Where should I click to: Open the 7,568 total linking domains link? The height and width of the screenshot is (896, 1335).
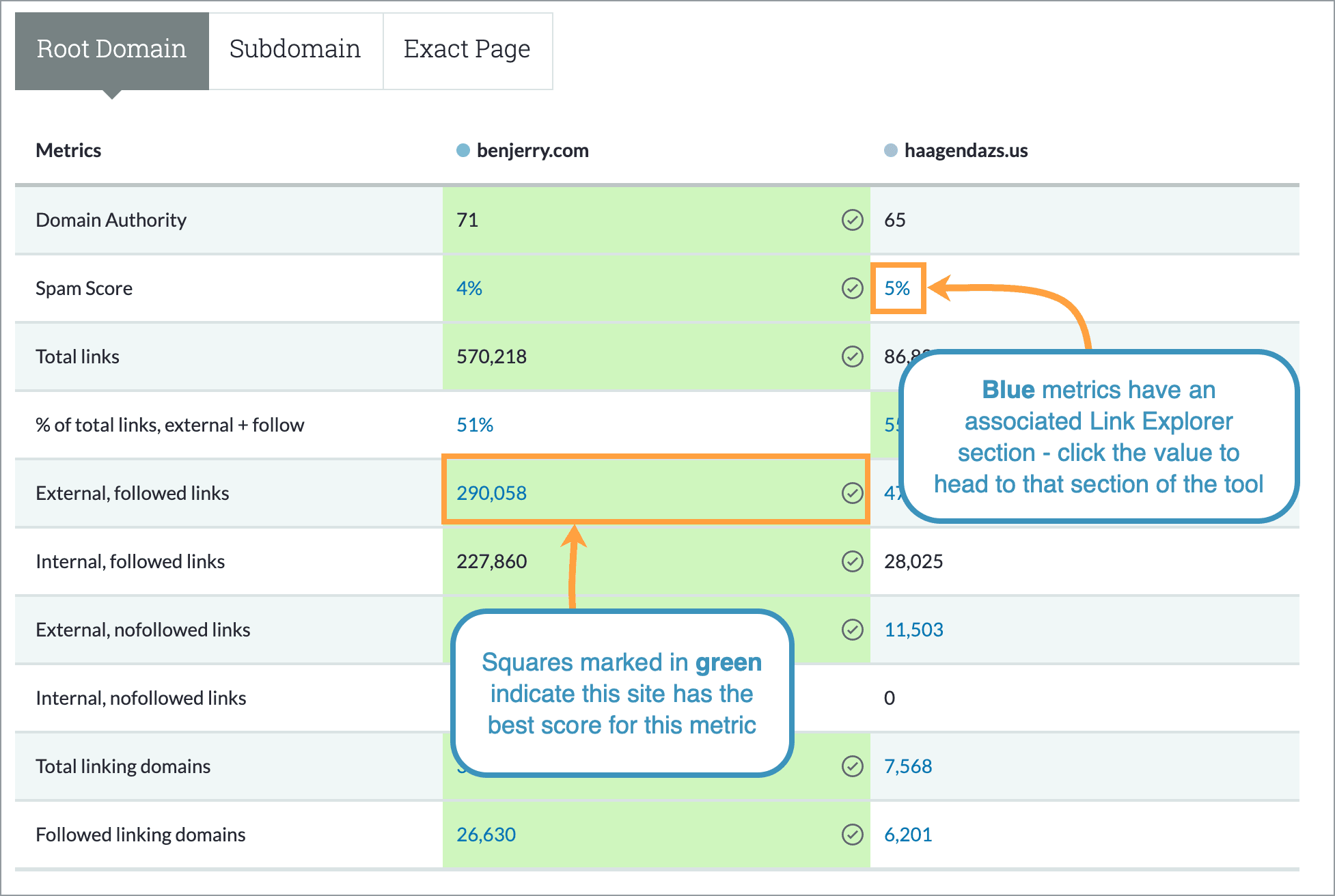[909, 766]
